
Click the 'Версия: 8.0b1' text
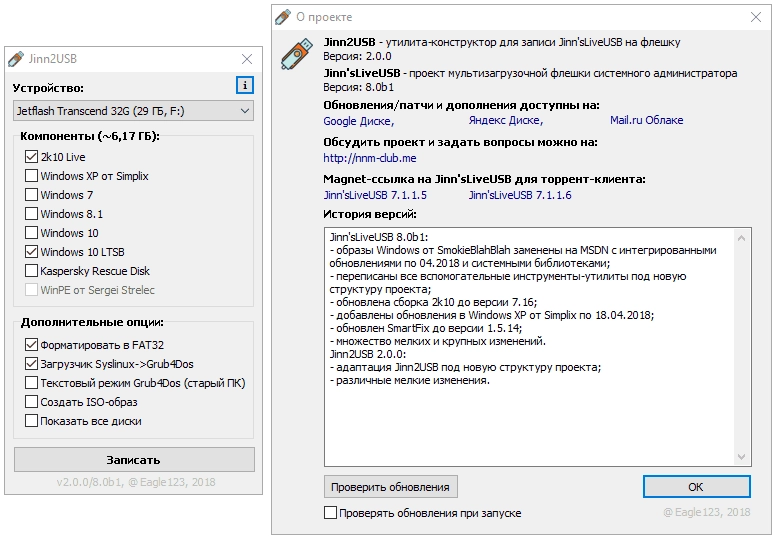click(359, 88)
